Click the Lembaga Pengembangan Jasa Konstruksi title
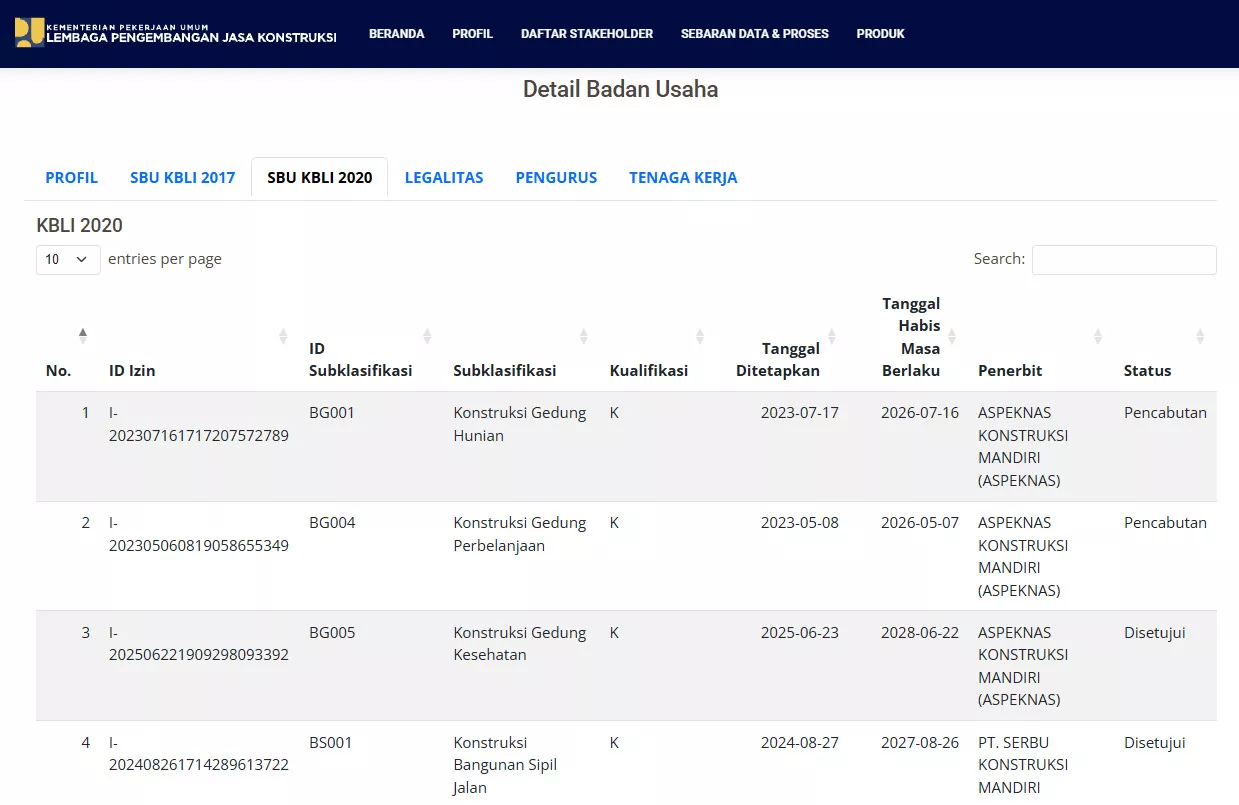Viewport: 1239px width, 805px height. pyautogui.click(x=191, y=38)
